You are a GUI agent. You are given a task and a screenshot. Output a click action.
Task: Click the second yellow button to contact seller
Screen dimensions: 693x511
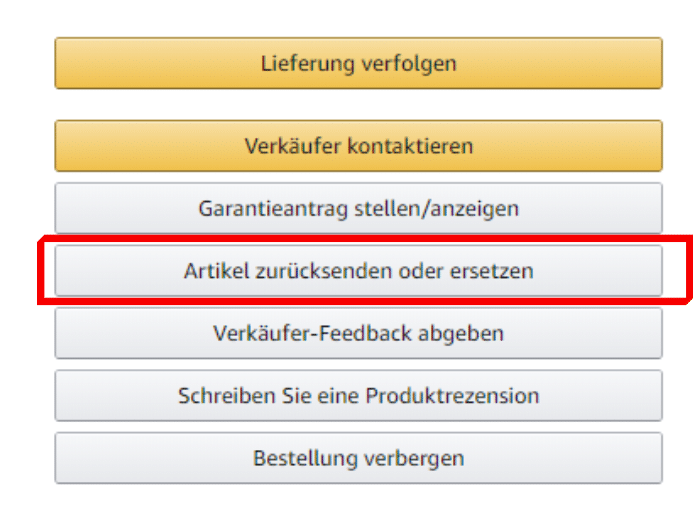tap(358, 146)
